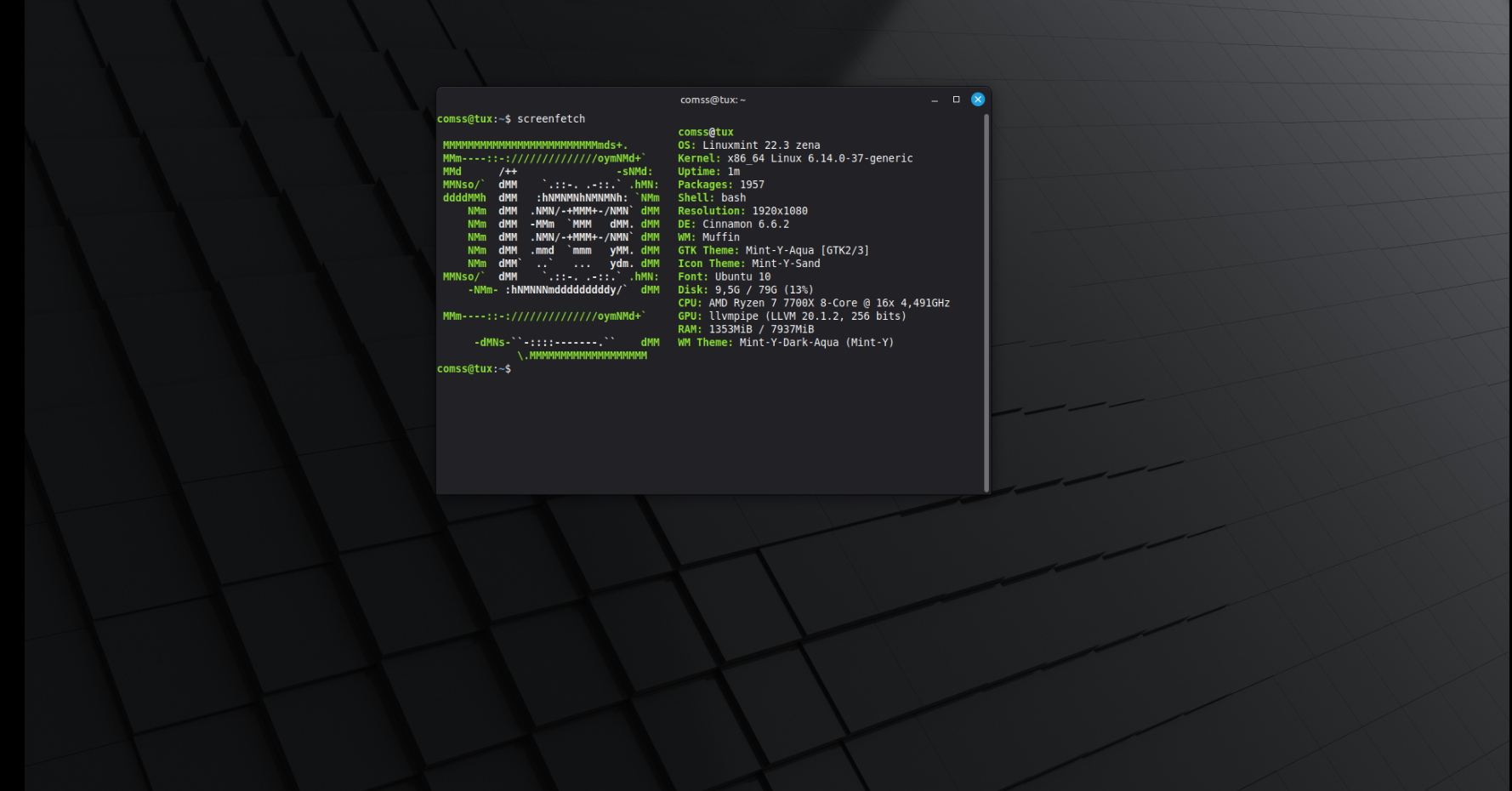
Task: Minimize the comss@tux terminal window
Action: tap(935, 100)
